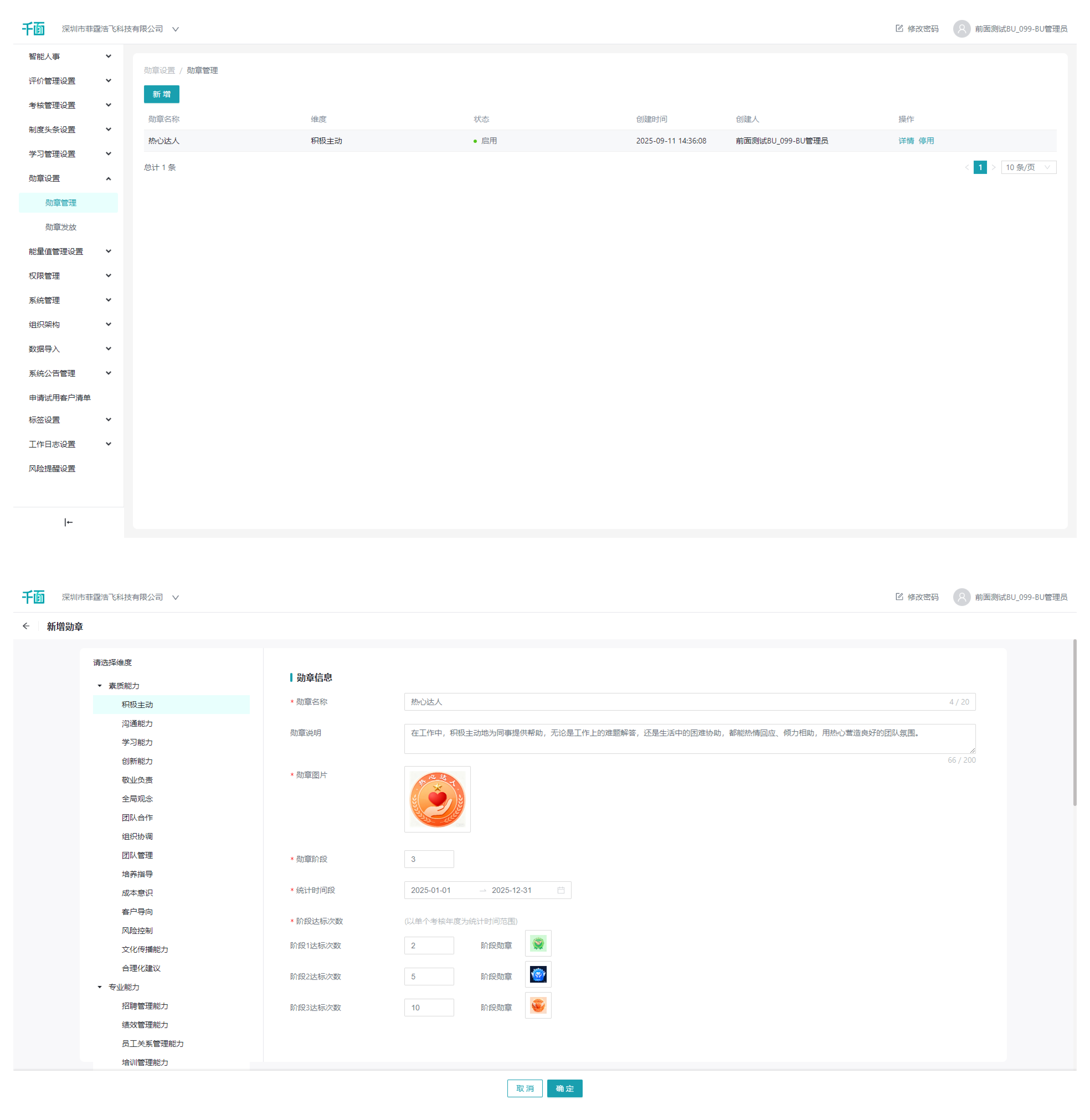The height and width of the screenshot is (1120, 1090).
Task: Click the user avatar in bottom header
Action: point(961,597)
